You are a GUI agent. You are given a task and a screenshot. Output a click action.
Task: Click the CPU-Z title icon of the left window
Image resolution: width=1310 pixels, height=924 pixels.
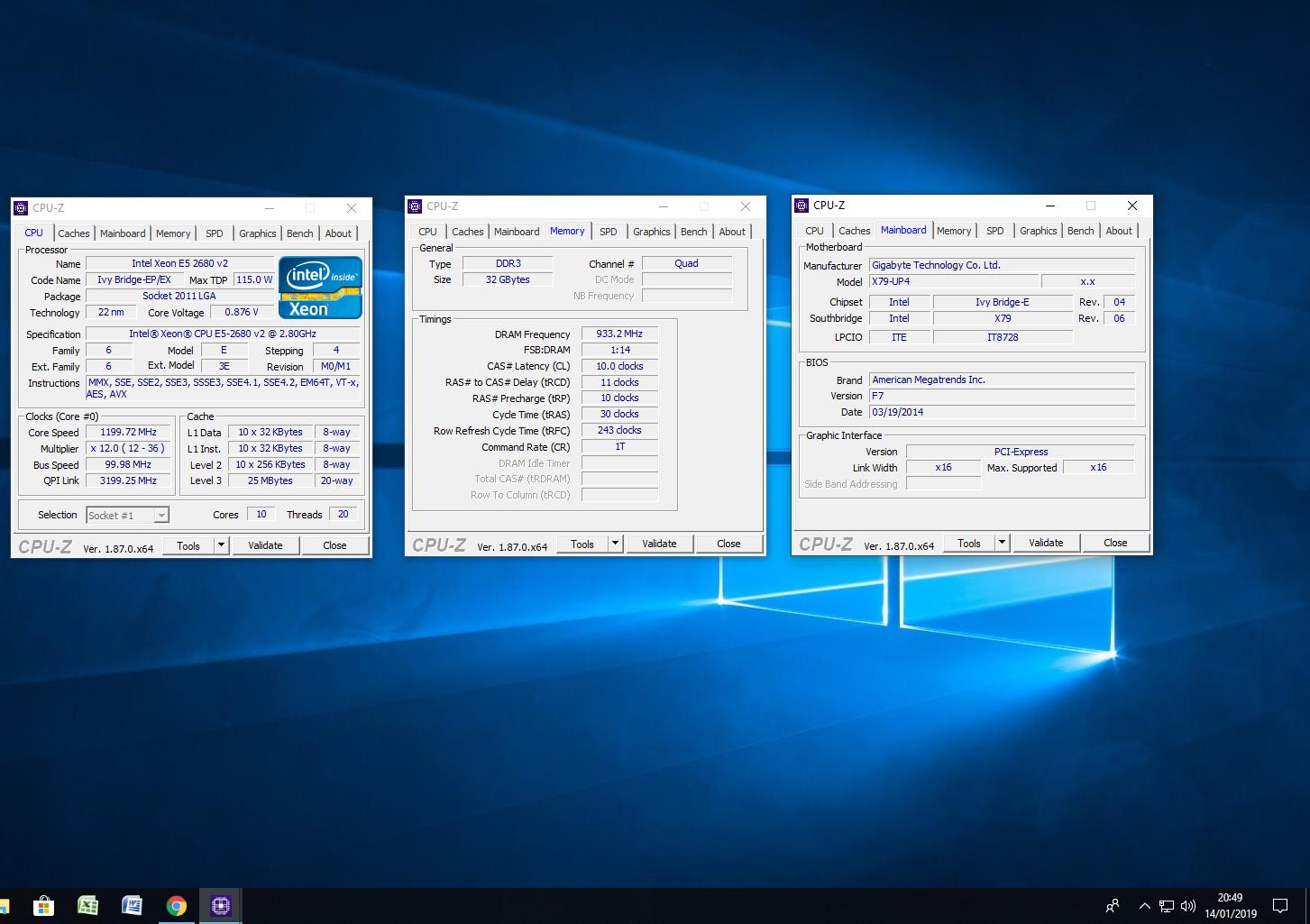pos(21,208)
